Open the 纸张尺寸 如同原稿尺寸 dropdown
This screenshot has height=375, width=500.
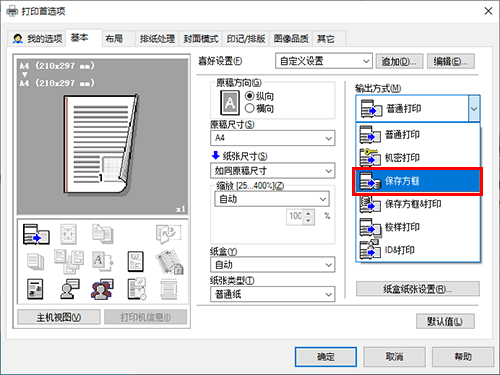point(272,171)
